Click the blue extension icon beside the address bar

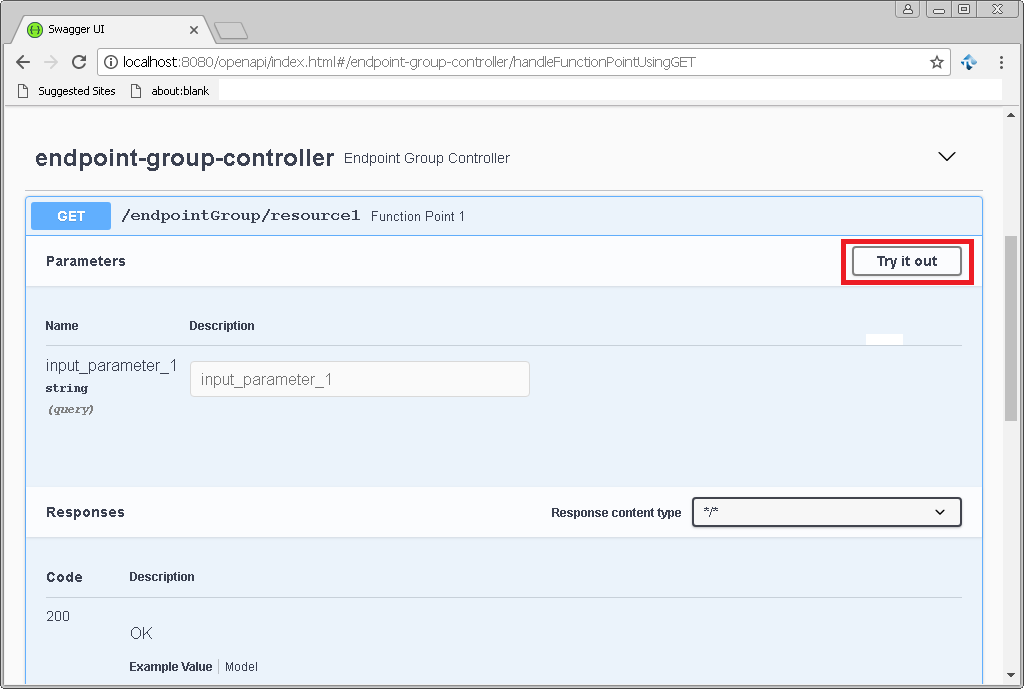[969, 62]
